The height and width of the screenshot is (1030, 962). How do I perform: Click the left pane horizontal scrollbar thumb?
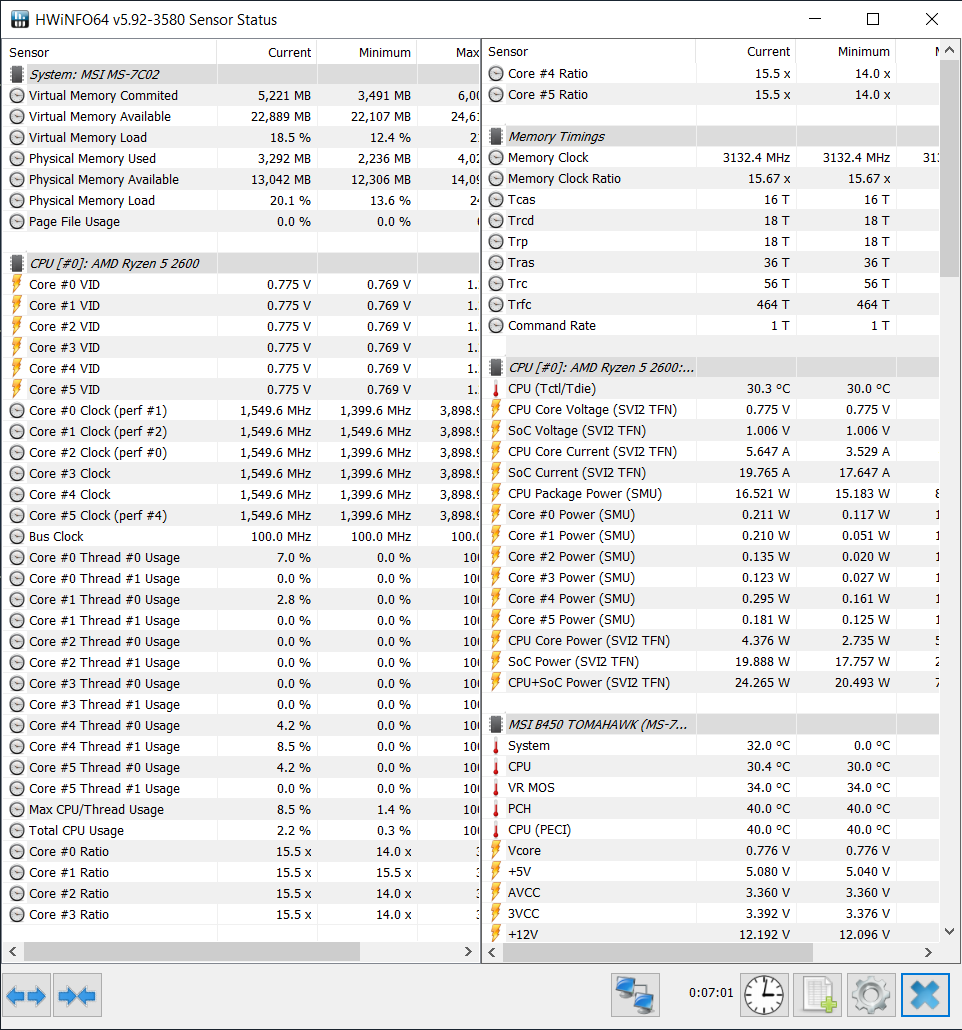tap(192, 951)
